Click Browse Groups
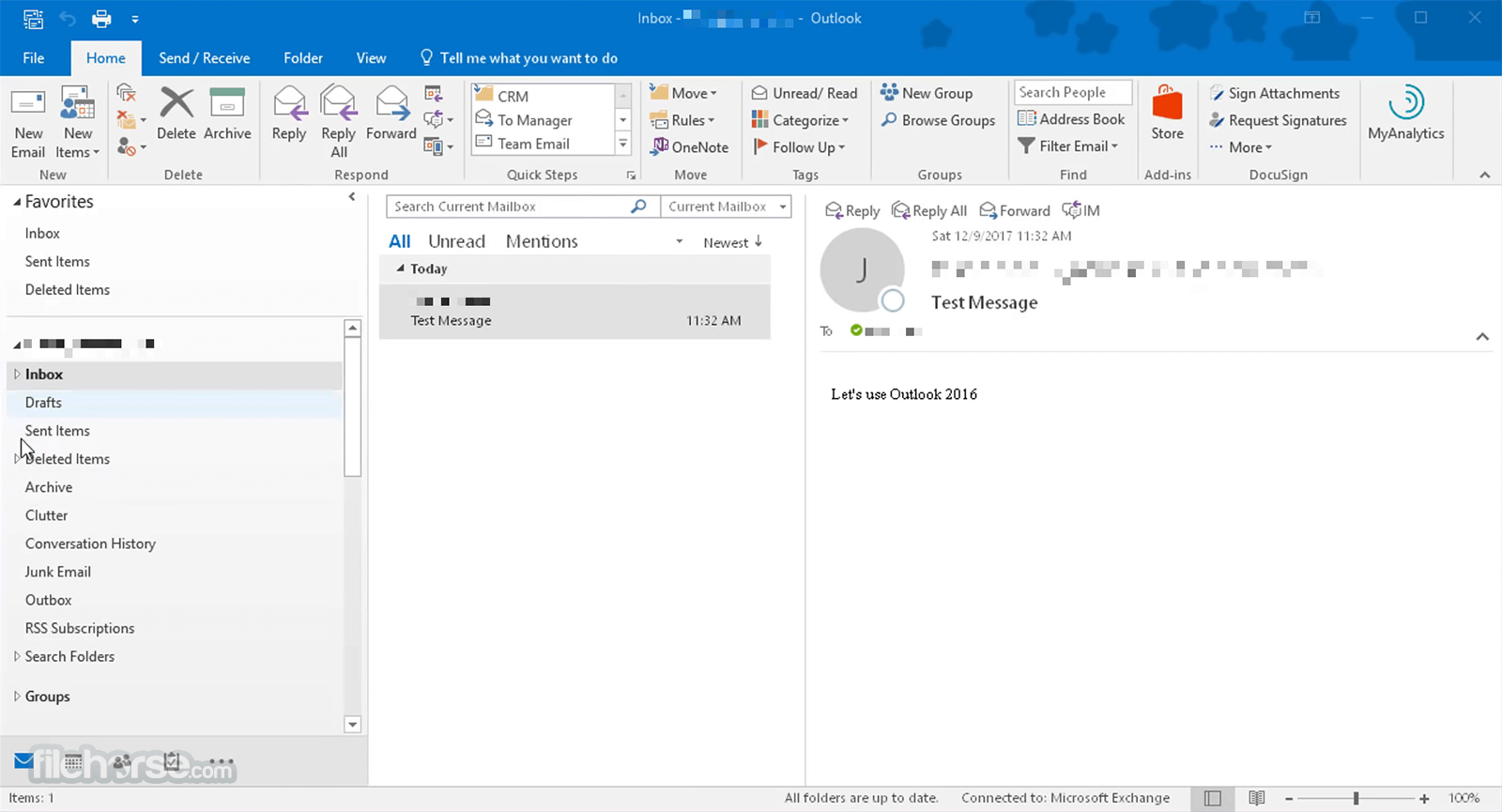The image size is (1502, 812). pos(938,120)
